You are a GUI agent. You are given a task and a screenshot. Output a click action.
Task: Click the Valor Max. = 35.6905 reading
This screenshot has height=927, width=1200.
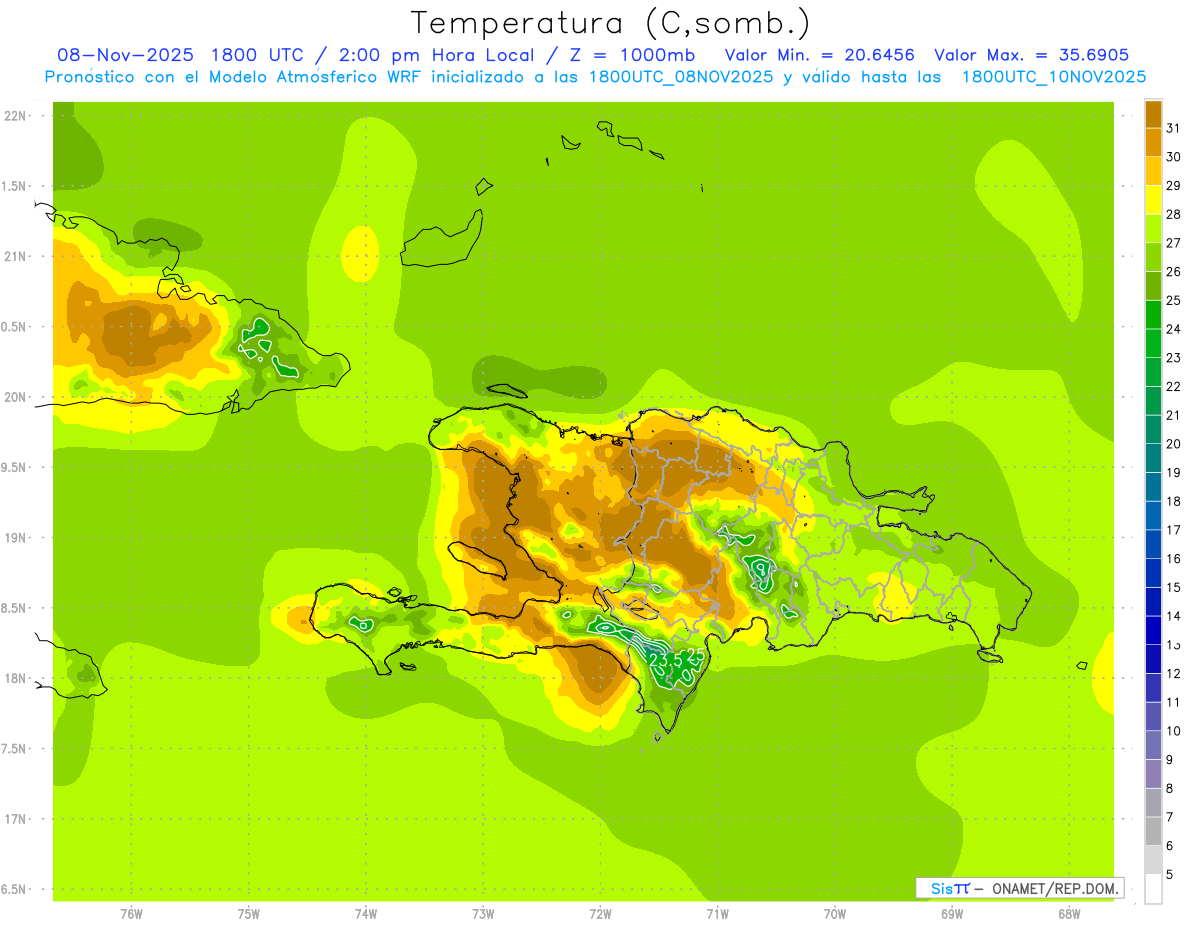pos(1032,55)
